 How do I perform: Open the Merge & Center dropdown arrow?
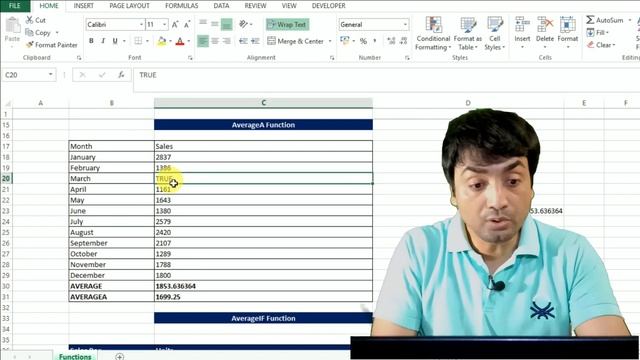pyautogui.click(x=330, y=41)
